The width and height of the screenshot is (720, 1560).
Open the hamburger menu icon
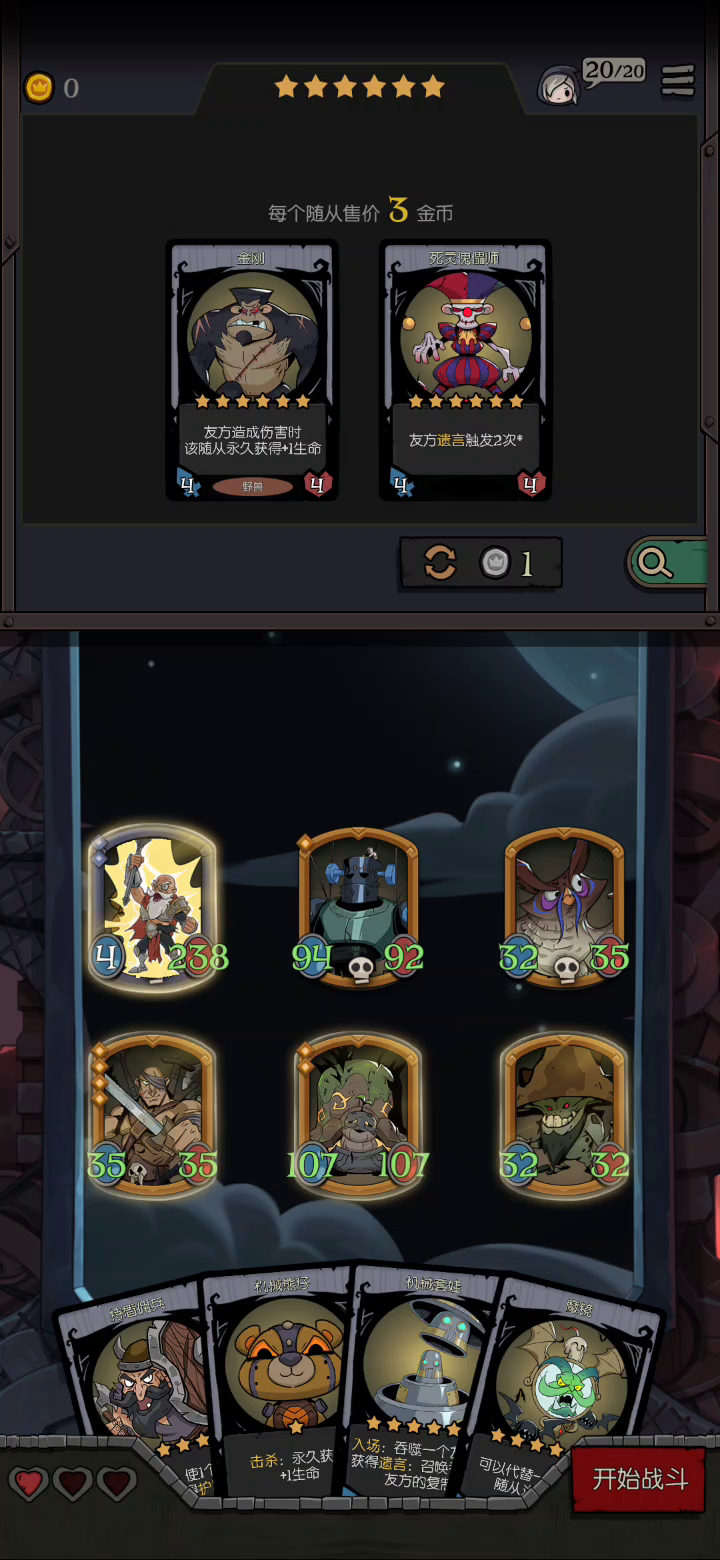tap(678, 82)
